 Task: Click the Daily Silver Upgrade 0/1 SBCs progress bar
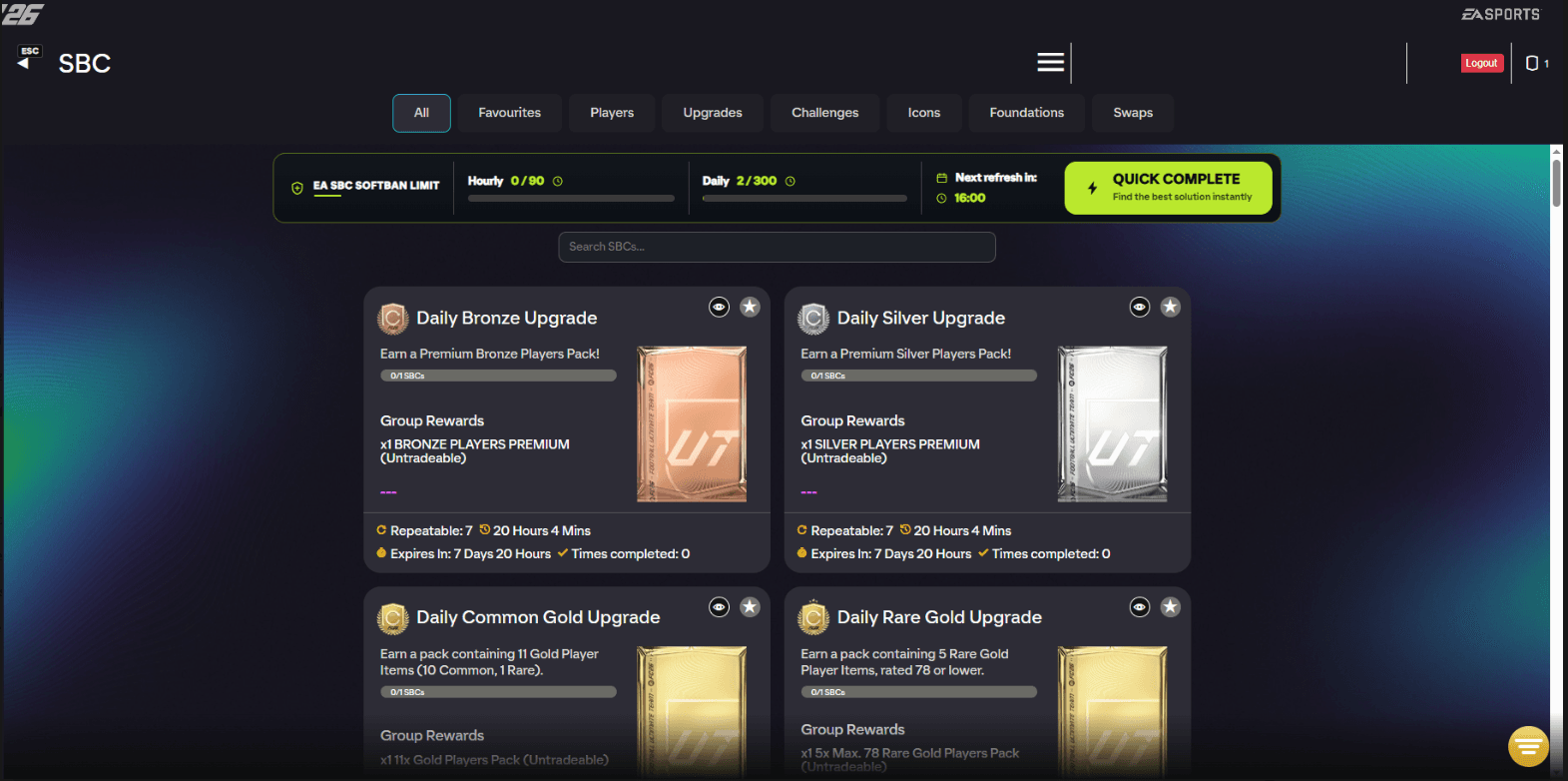pos(918,376)
